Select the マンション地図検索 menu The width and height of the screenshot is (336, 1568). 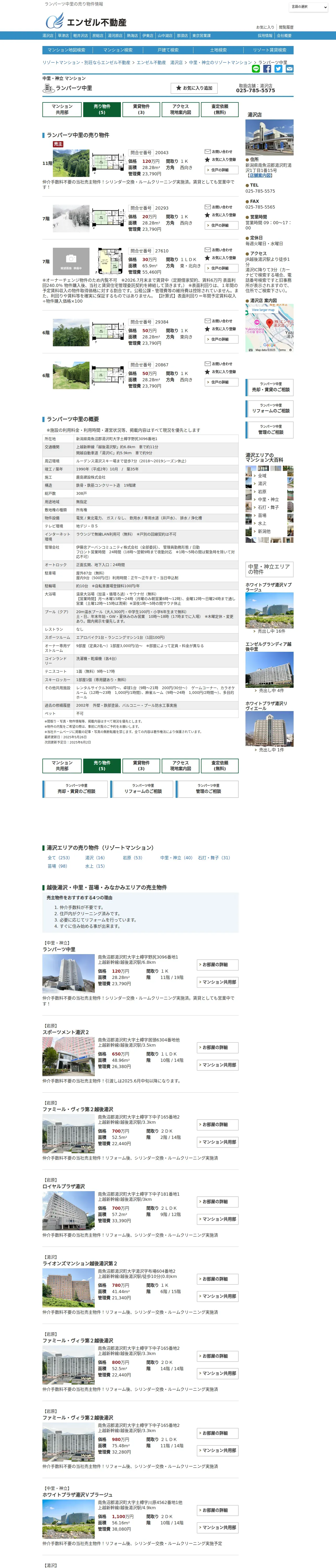click(66, 50)
